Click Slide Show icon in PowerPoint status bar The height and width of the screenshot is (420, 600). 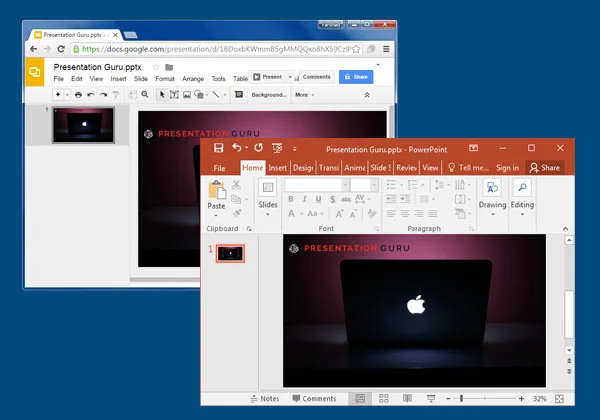coord(431,399)
